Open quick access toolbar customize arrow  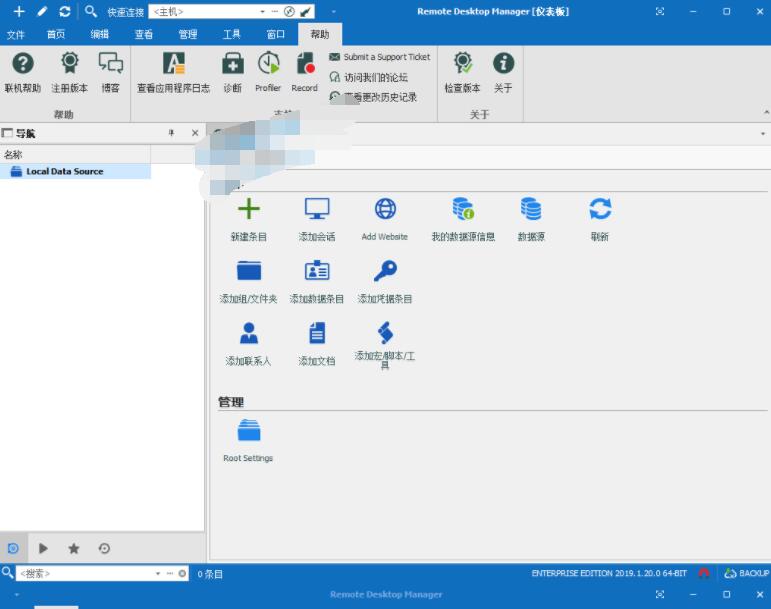[x=334, y=11]
